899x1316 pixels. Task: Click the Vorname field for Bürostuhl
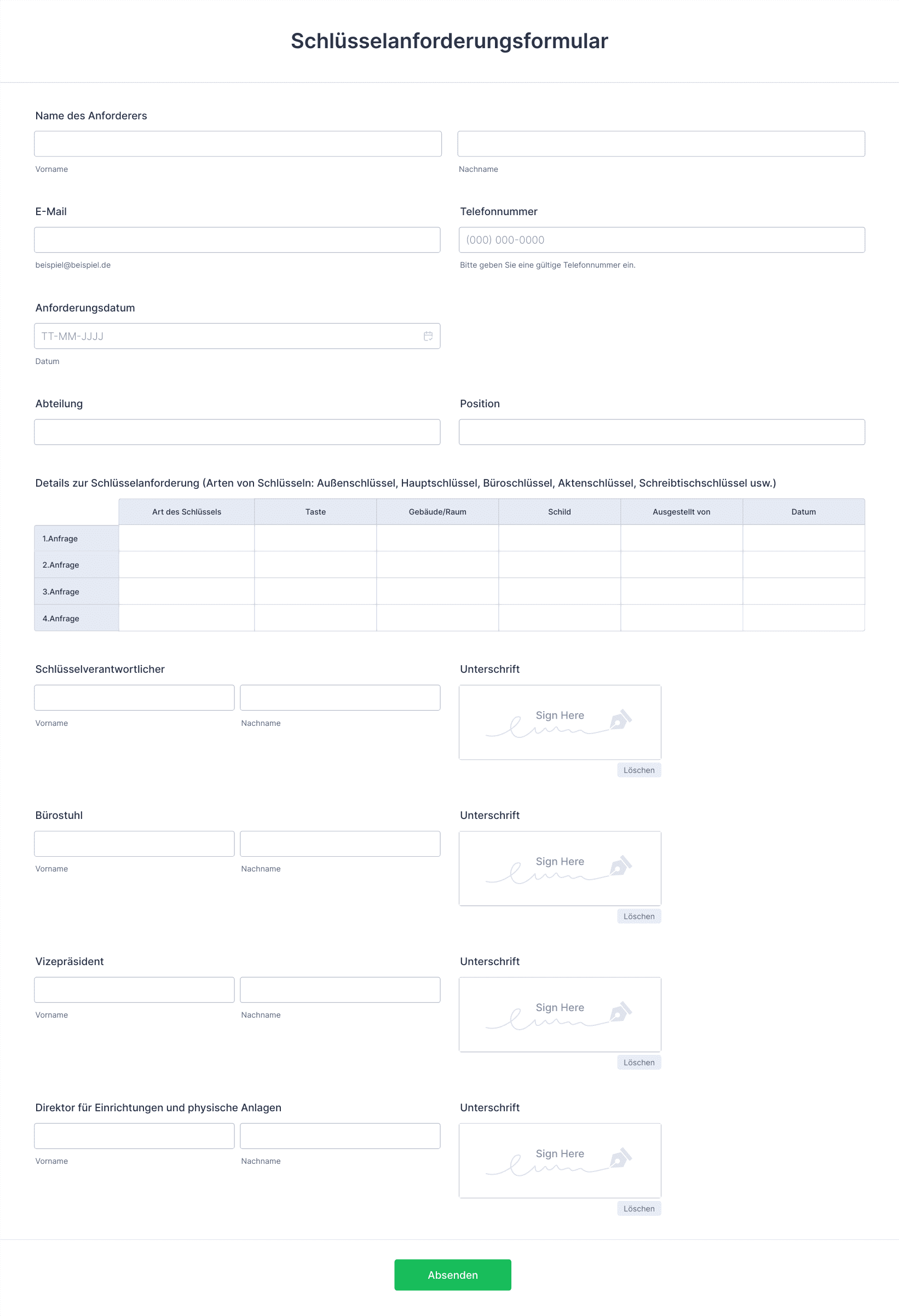134,844
